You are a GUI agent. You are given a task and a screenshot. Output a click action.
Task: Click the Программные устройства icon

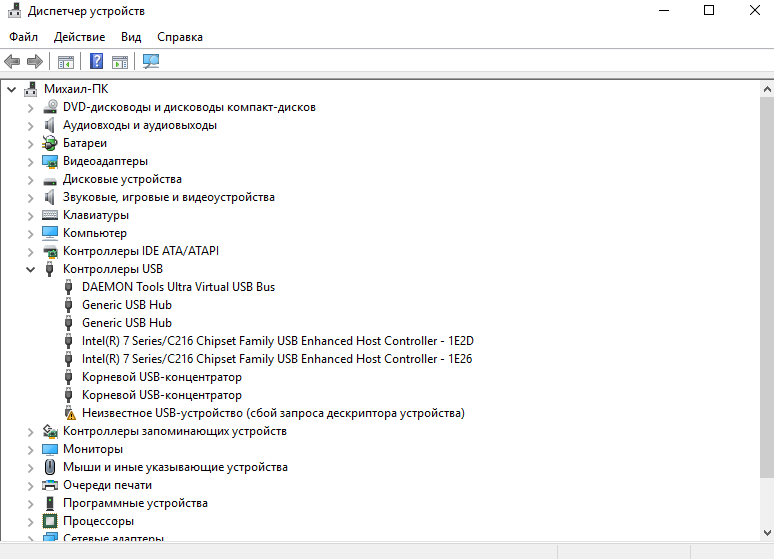50,503
